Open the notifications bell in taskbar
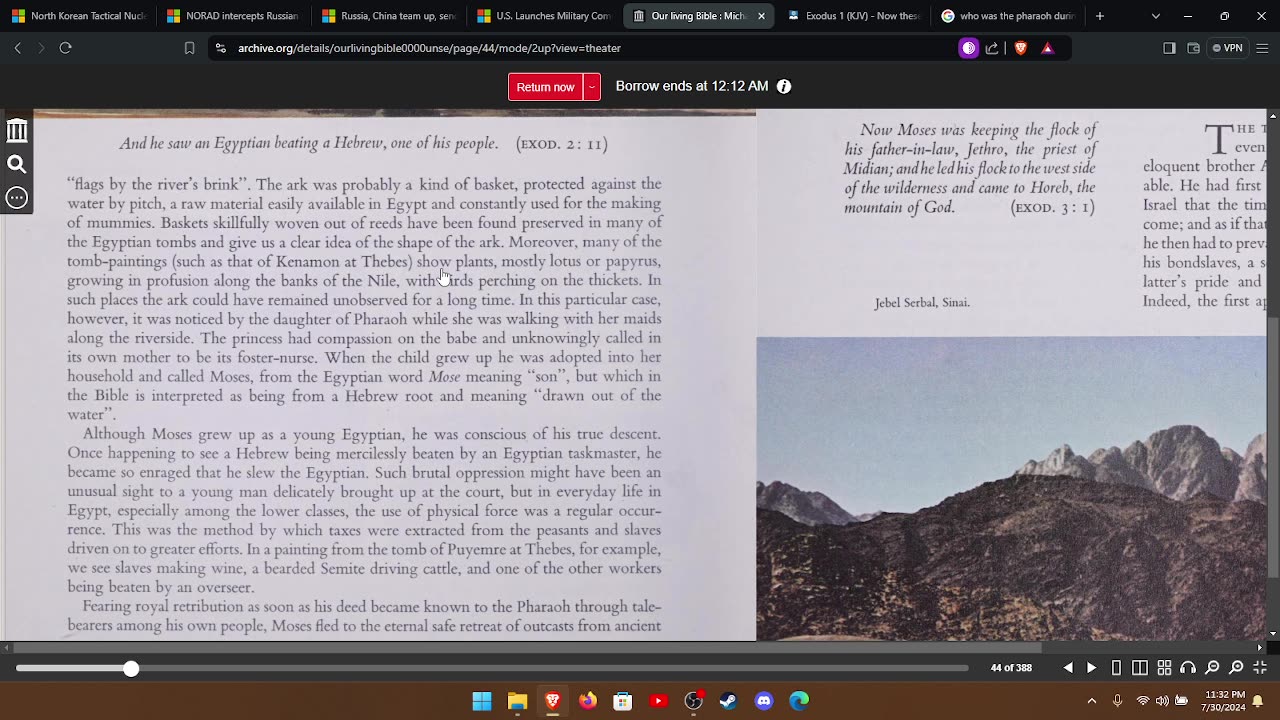 pyautogui.click(x=1258, y=701)
